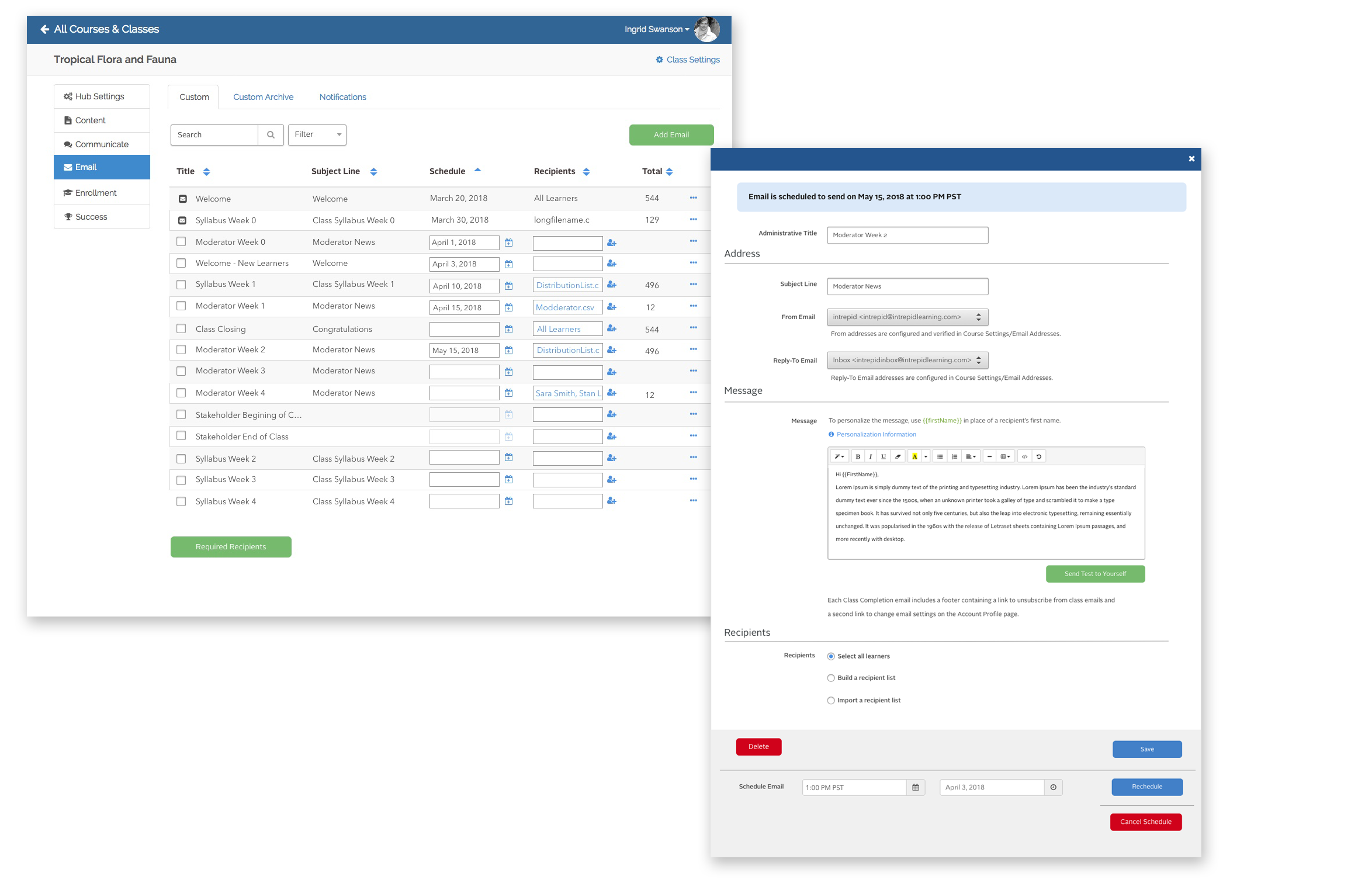1372x890 pixels.
Task: Open Enrollment in the sidebar
Action: click(96, 193)
